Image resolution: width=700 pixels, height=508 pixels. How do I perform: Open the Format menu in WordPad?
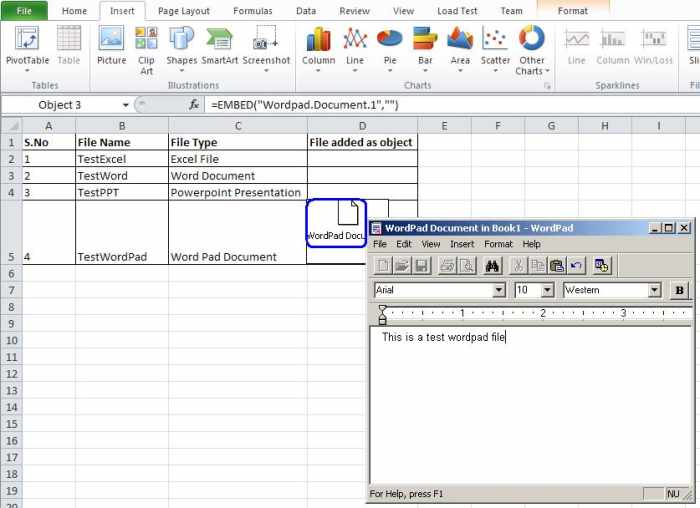click(498, 244)
